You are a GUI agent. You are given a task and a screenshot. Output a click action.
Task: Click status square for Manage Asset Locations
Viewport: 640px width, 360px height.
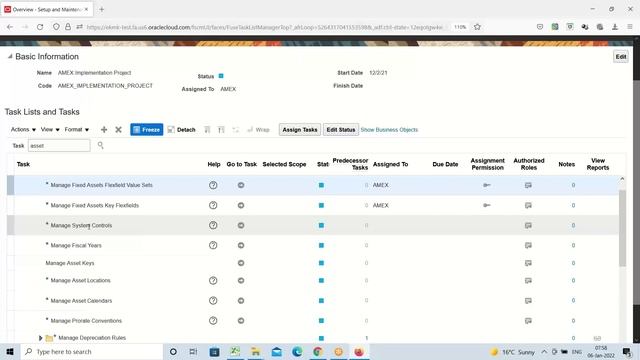pyautogui.click(x=321, y=280)
